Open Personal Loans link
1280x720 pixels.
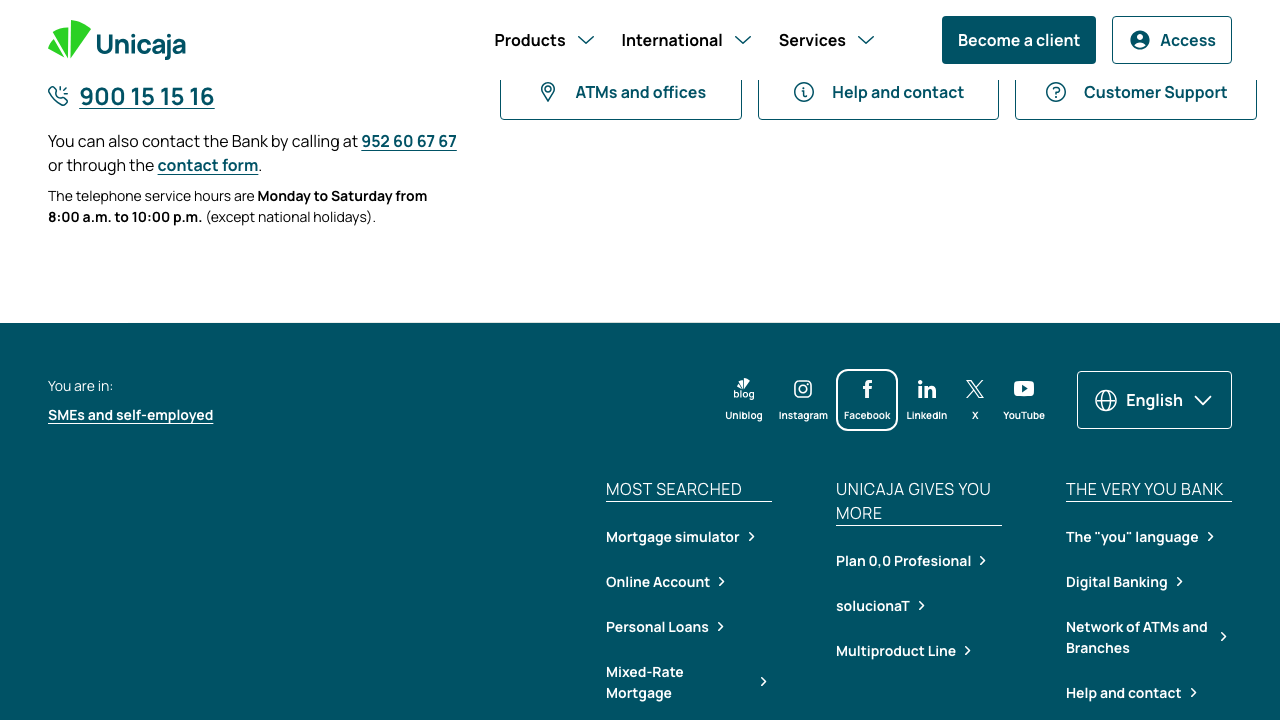click(x=666, y=627)
